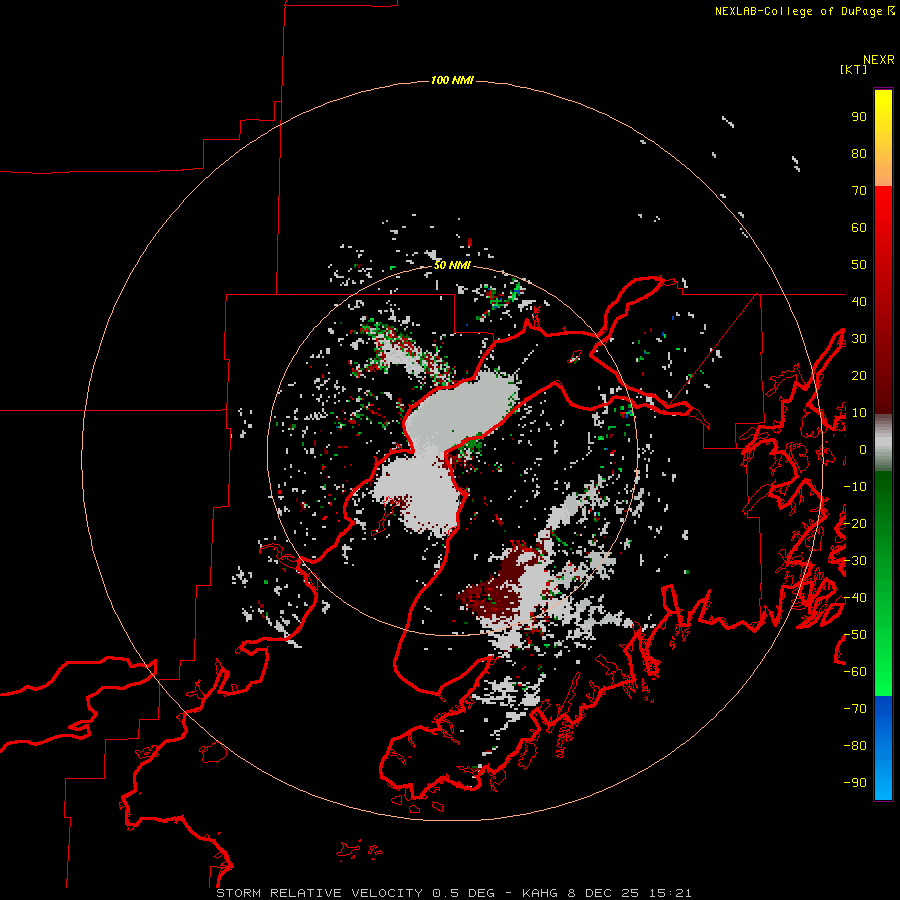
Task: Click the 50 NMI range ring label
Action: (x=452, y=265)
